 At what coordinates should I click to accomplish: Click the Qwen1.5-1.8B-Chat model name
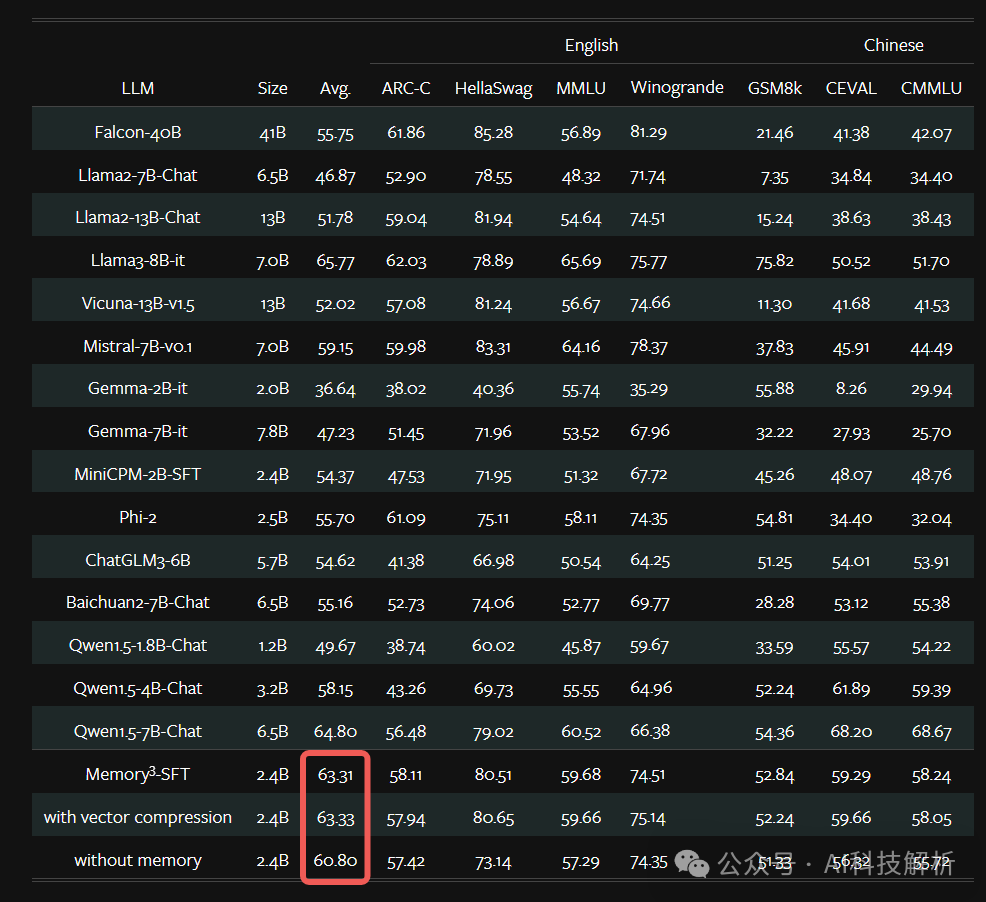point(138,645)
